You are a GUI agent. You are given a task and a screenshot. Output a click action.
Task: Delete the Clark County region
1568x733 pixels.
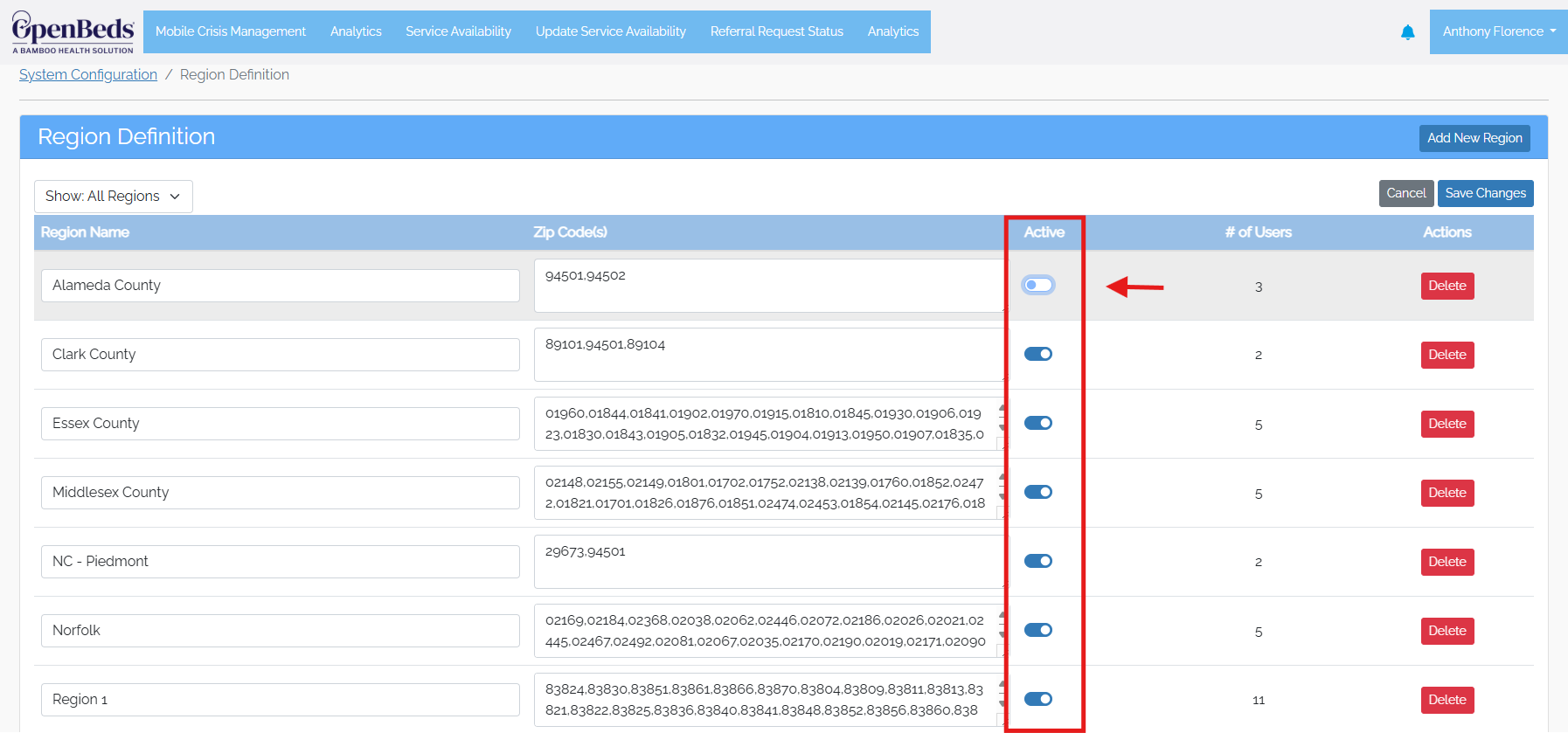[1447, 355]
